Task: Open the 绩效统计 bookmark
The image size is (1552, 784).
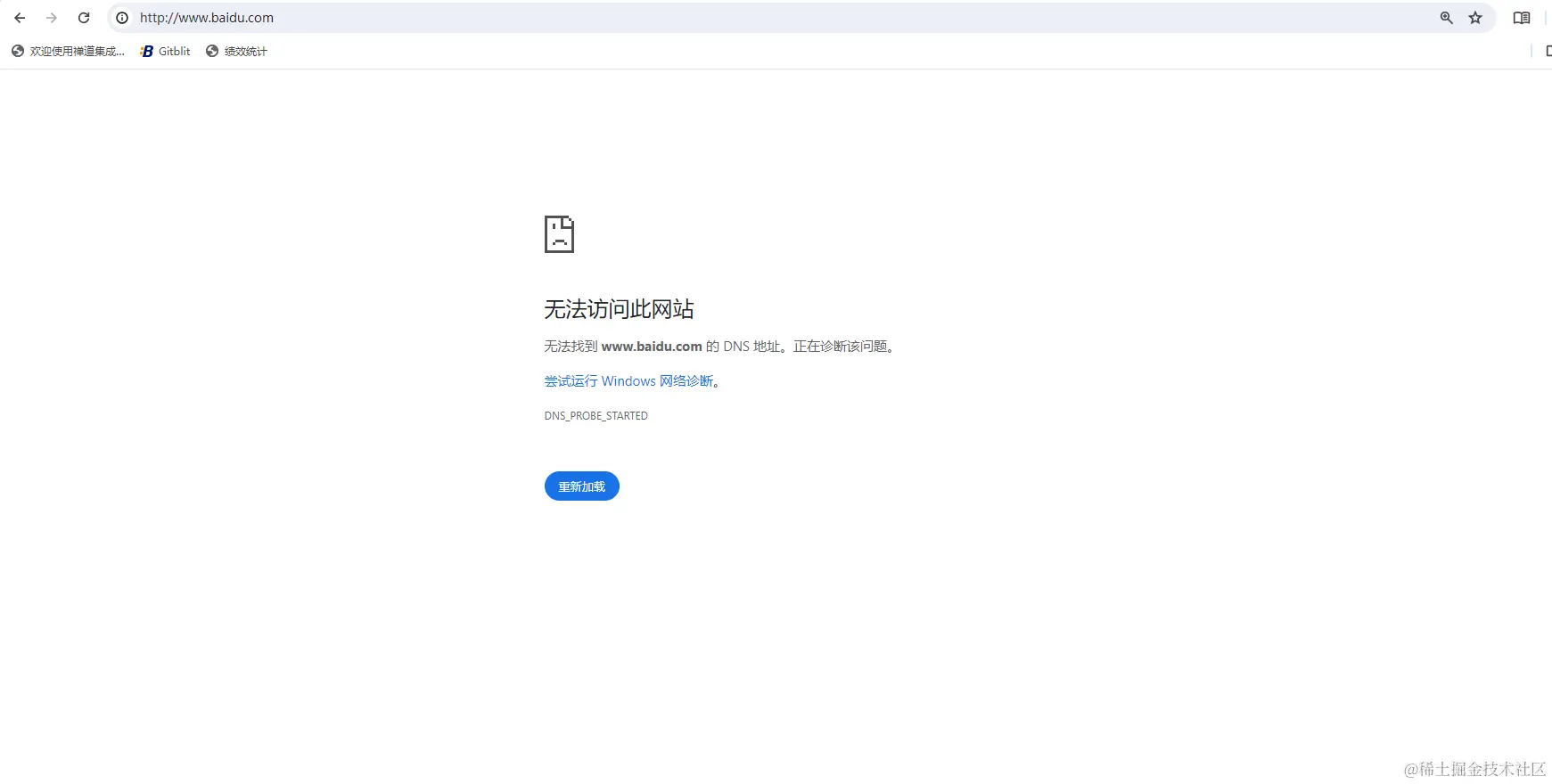Action: (236, 52)
